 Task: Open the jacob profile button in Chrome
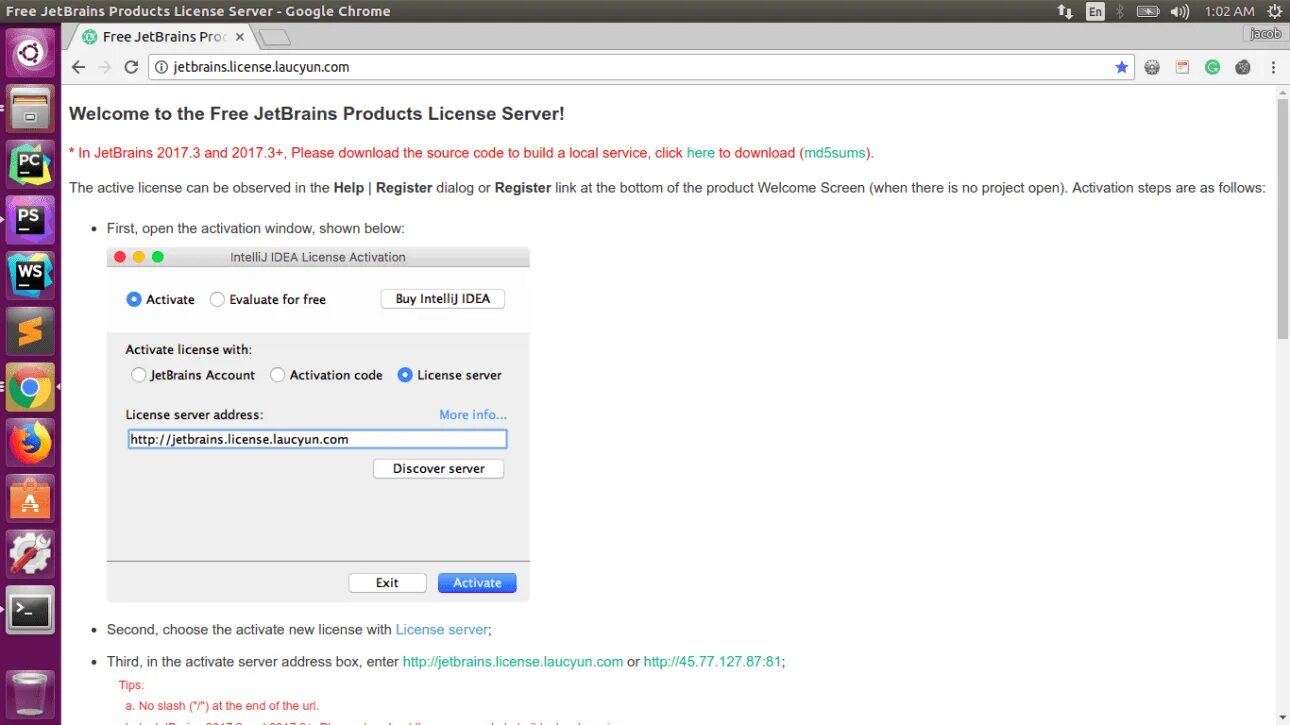pos(1265,34)
